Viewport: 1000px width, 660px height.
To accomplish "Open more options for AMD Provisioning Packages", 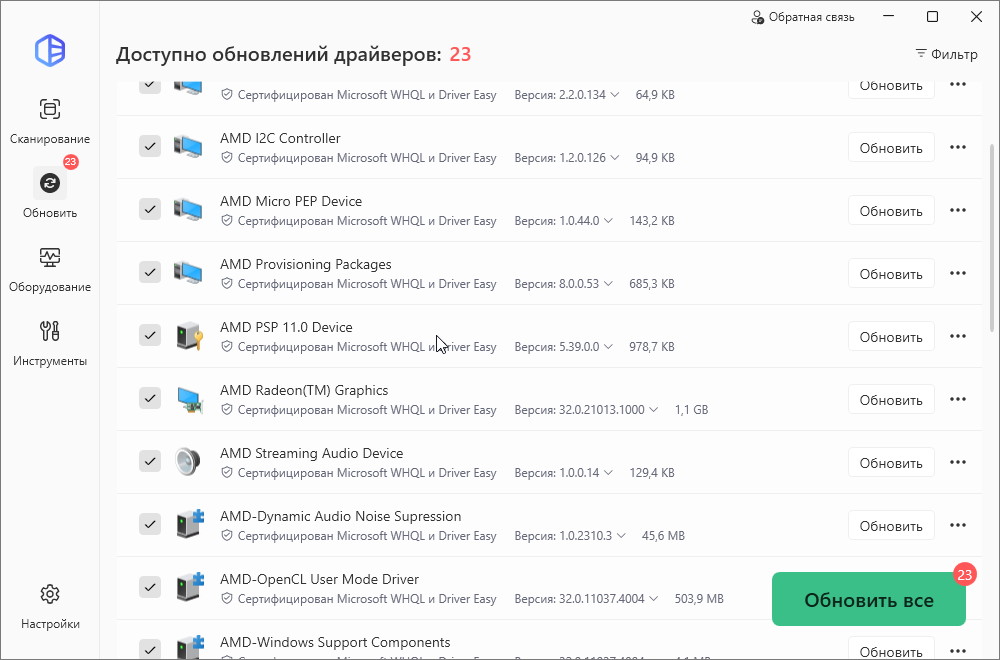I will (x=958, y=274).
